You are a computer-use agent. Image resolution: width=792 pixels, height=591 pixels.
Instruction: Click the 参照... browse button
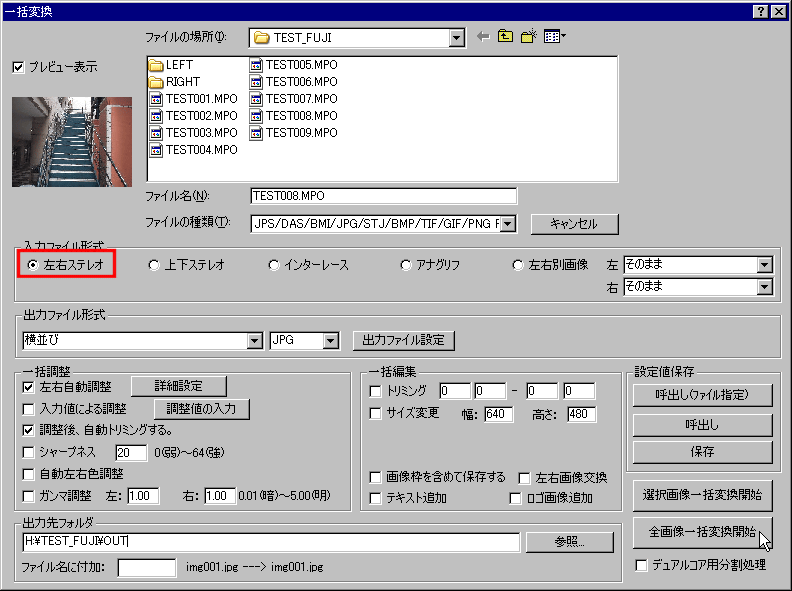569,542
